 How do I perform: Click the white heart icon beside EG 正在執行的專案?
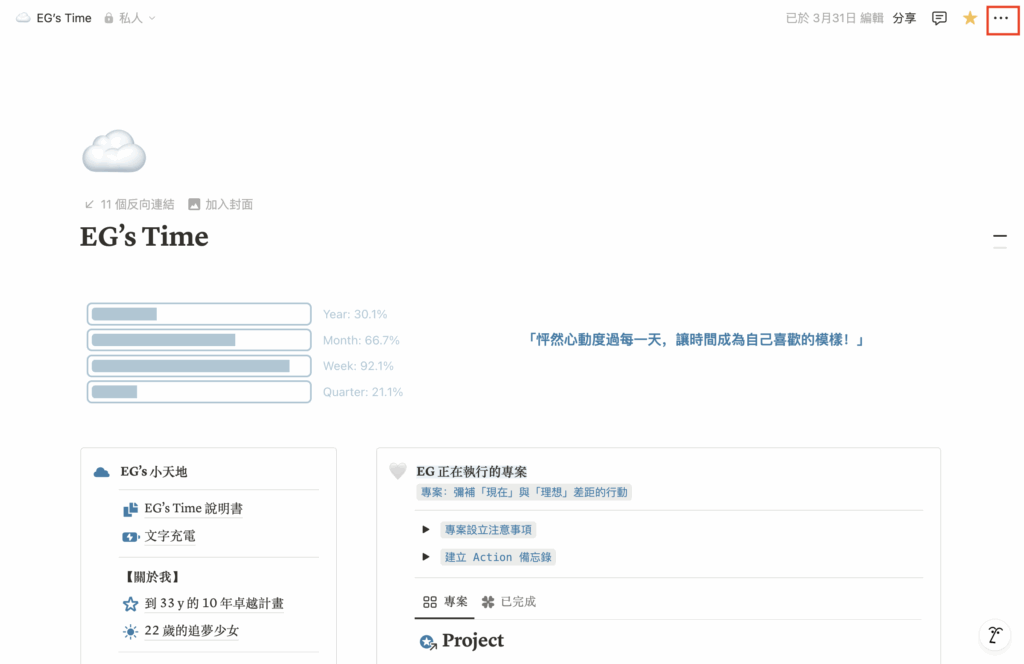click(398, 471)
